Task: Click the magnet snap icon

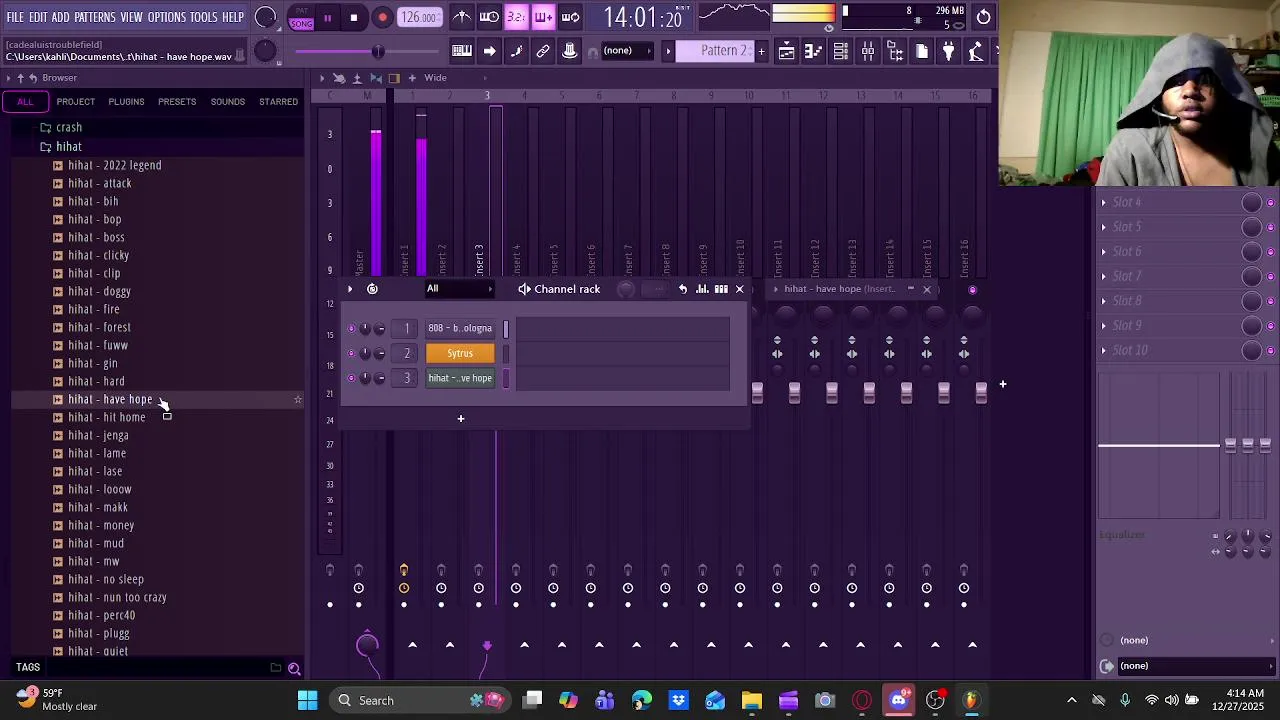Action: 593,51
